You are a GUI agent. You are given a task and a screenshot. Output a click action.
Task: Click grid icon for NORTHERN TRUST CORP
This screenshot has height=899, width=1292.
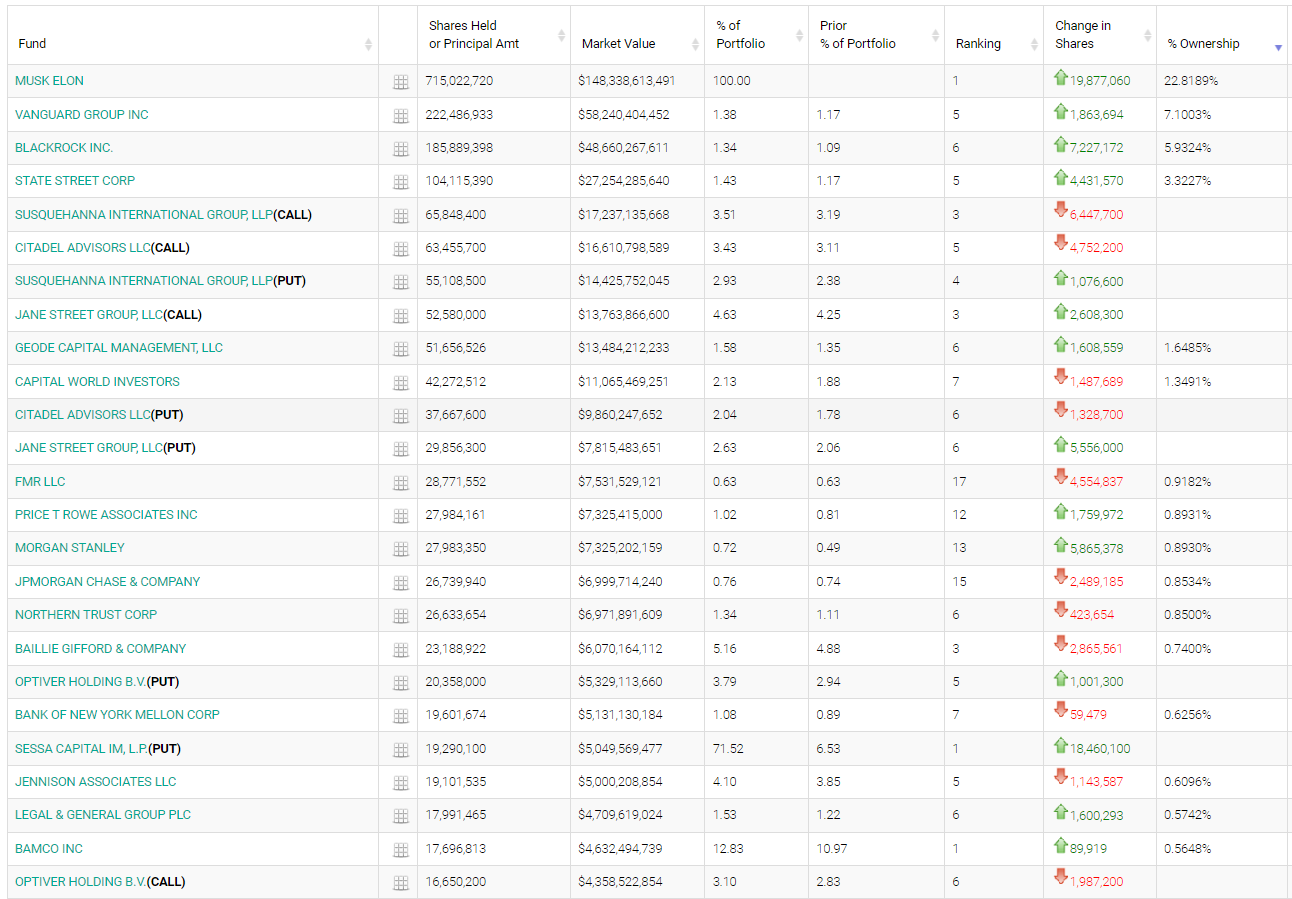(401, 616)
